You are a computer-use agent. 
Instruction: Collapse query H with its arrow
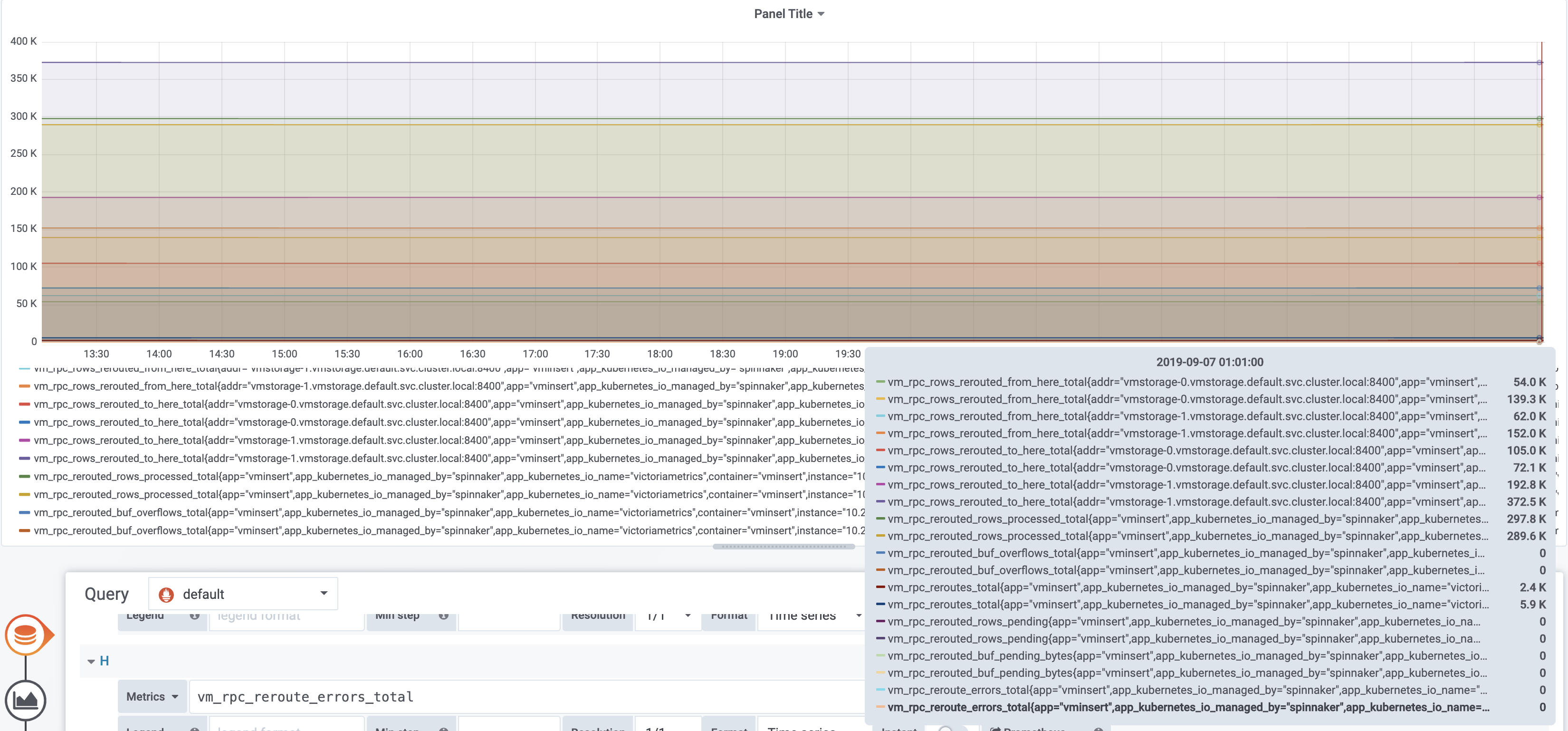click(x=91, y=661)
